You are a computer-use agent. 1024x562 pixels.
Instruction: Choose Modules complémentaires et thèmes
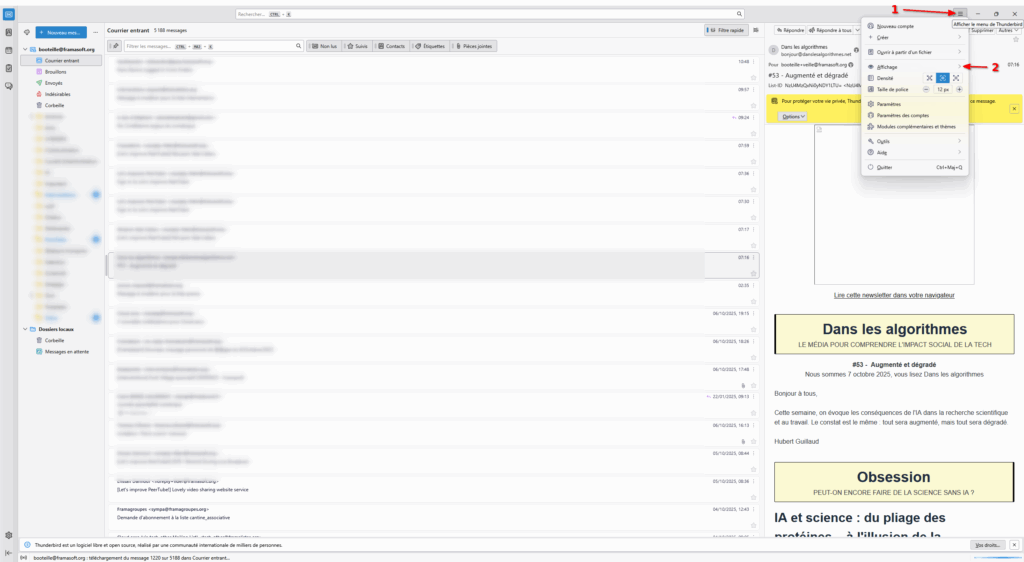[916, 127]
